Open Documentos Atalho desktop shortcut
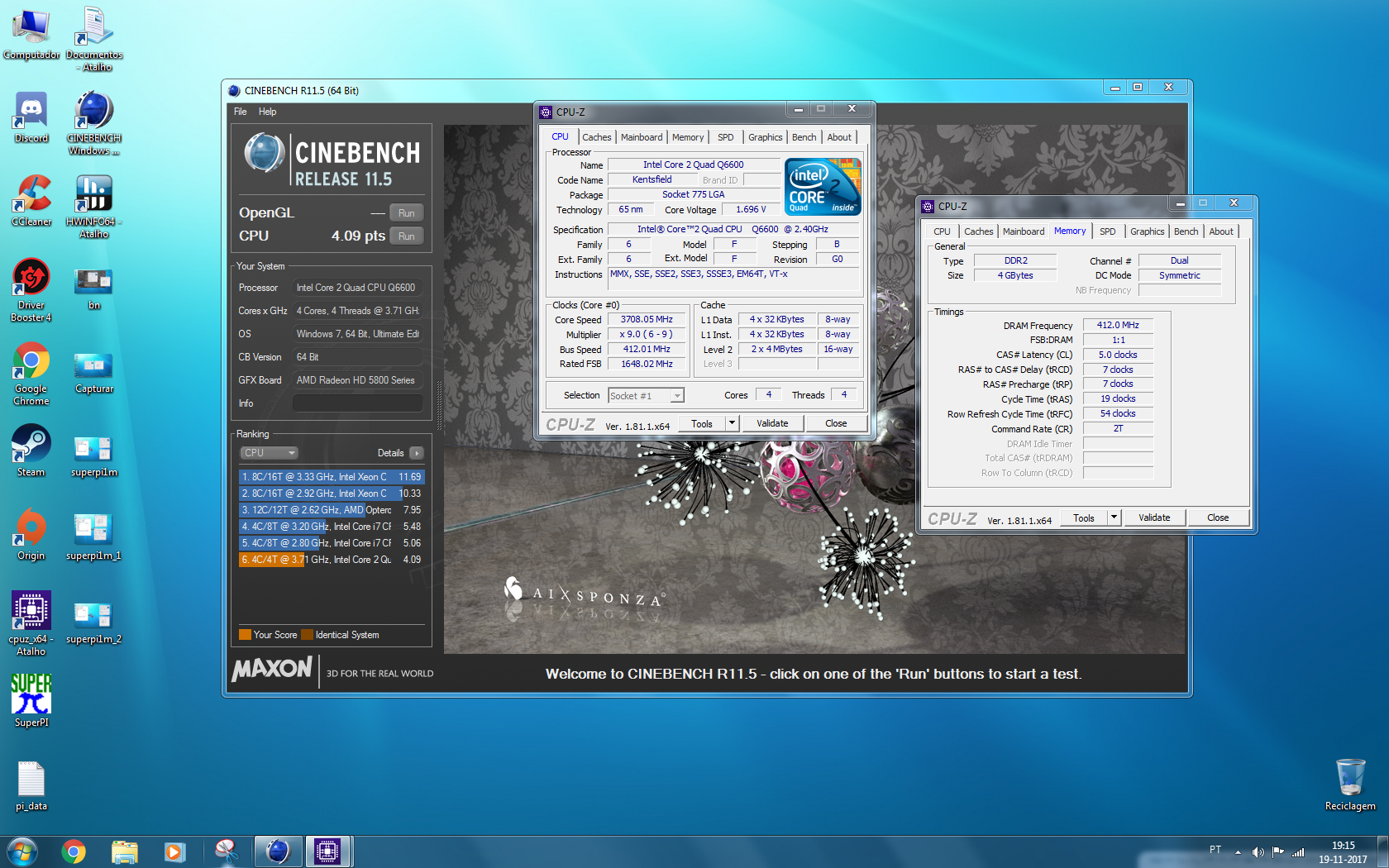The image size is (1389, 868). (x=94, y=40)
